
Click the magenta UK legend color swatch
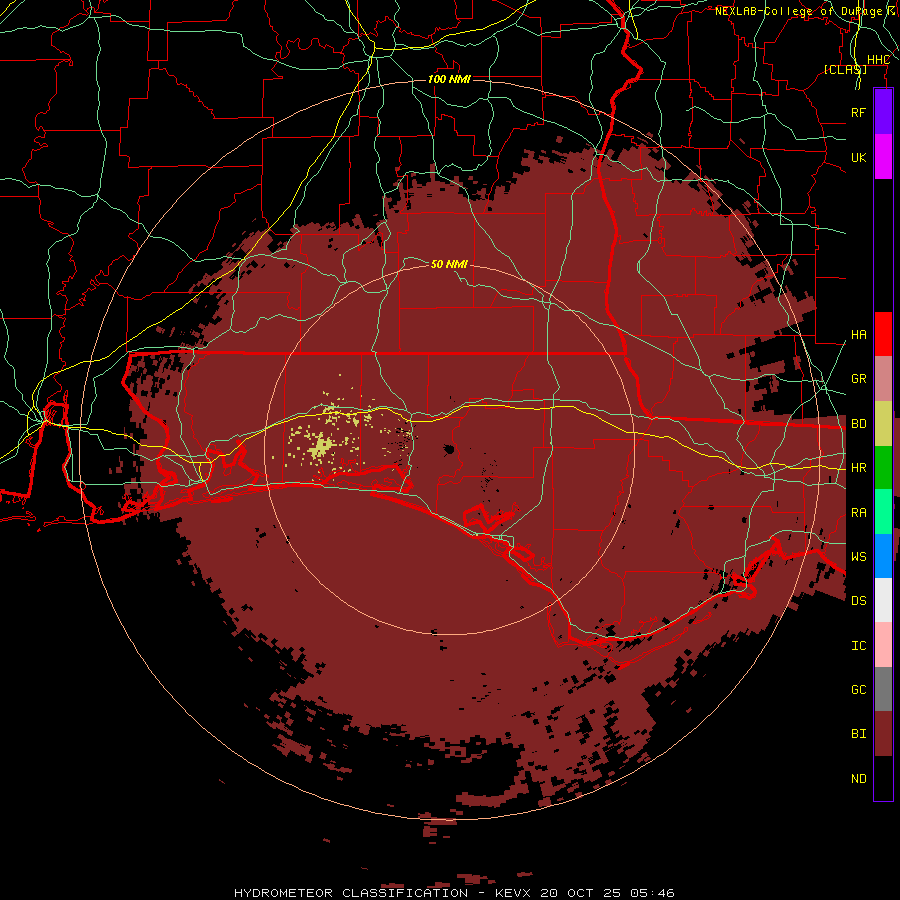click(x=883, y=157)
